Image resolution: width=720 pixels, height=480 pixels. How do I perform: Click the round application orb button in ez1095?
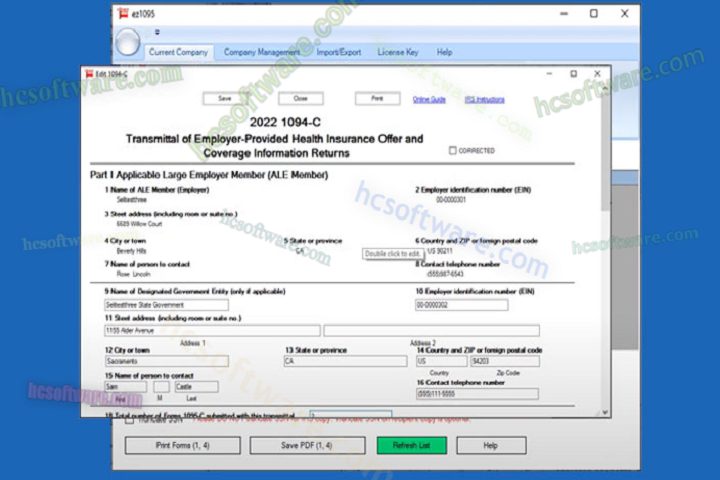coord(127,42)
